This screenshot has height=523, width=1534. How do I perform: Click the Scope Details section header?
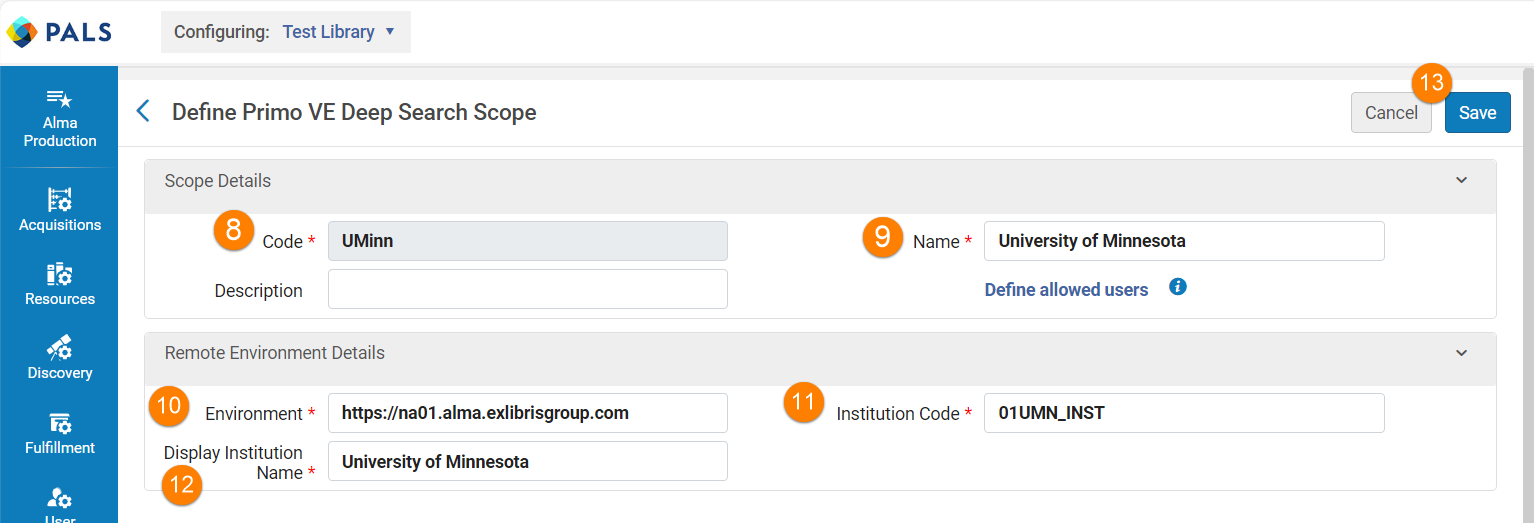pyautogui.click(x=820, y=186)
